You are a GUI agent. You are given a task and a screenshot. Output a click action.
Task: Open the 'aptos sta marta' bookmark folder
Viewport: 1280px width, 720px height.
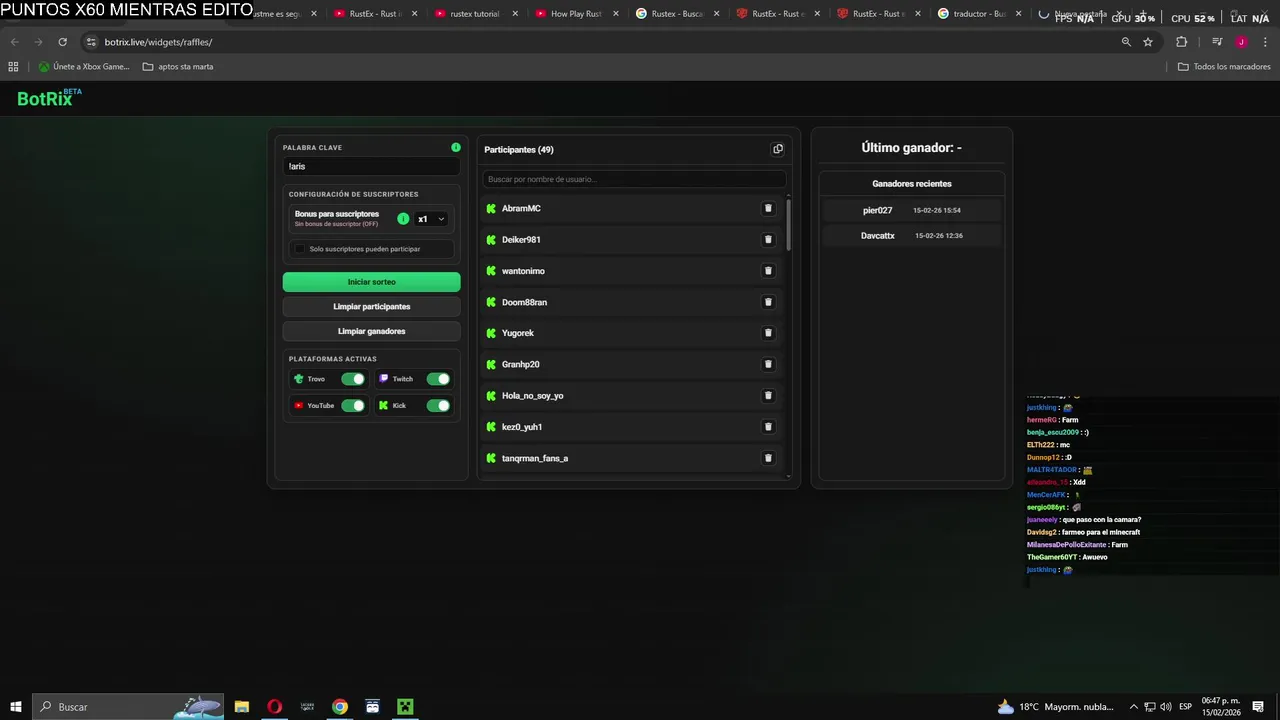(178, 67)
